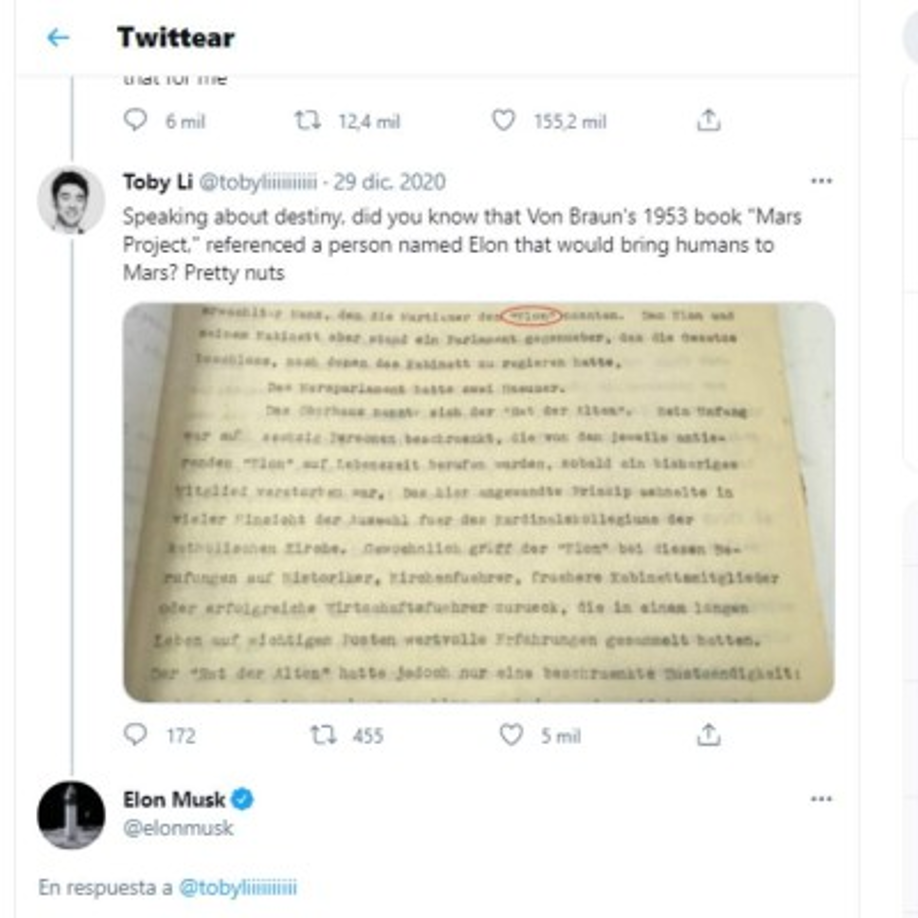Open more options on Elon Musk's tweet
918x918 pixels.
(821, 799)
